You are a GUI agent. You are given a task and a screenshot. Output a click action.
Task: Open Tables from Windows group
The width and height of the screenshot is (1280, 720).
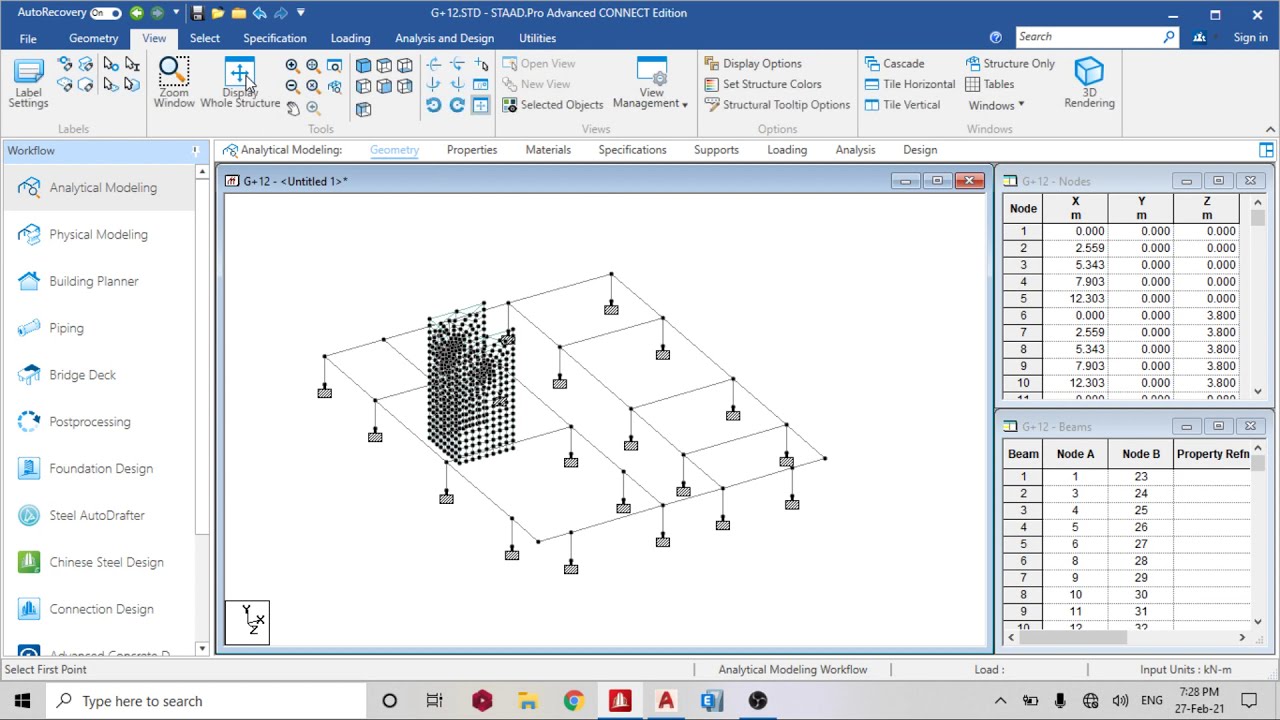point(990,84)
